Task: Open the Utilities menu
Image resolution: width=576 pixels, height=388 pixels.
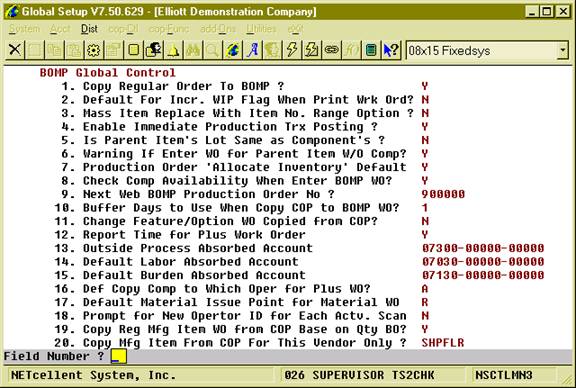Action: (261, 29)
